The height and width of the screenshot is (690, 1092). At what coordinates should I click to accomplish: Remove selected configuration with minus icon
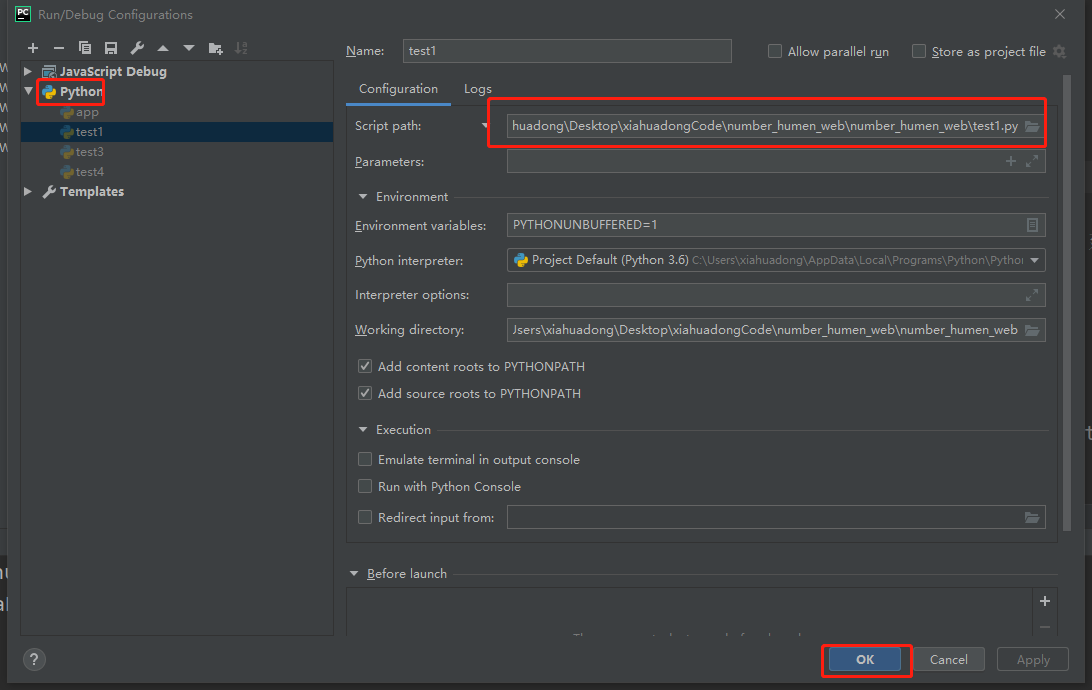58,48
